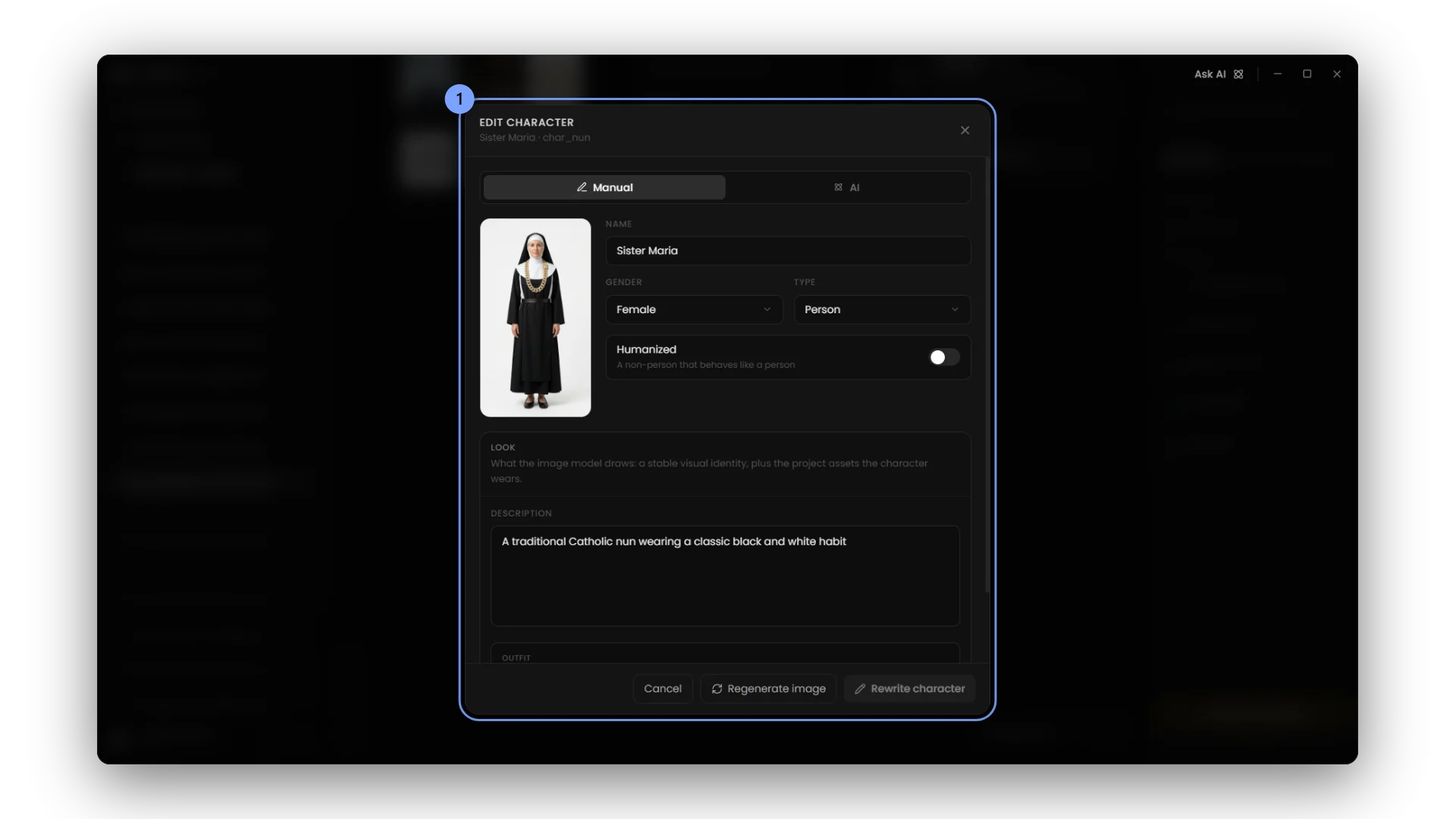Open Ask AI in the title bar

pyautogui.click(x=1219, y=74)
